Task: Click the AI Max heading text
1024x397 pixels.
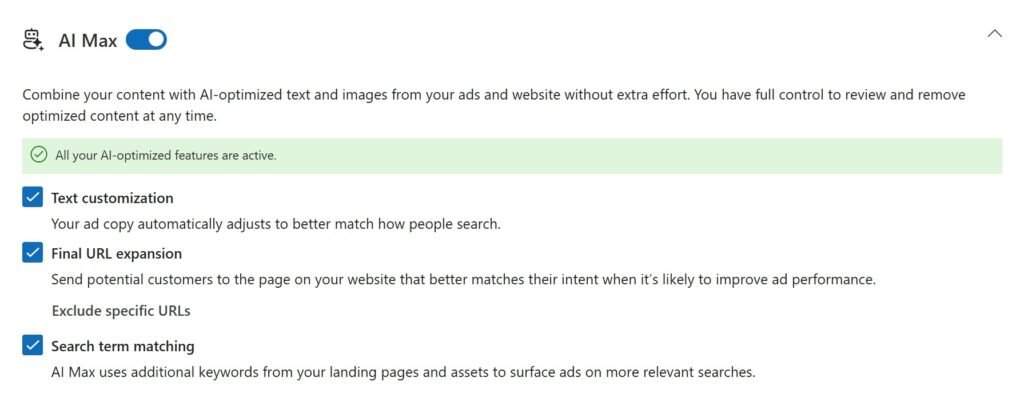Action: click(x=88, y=40)
